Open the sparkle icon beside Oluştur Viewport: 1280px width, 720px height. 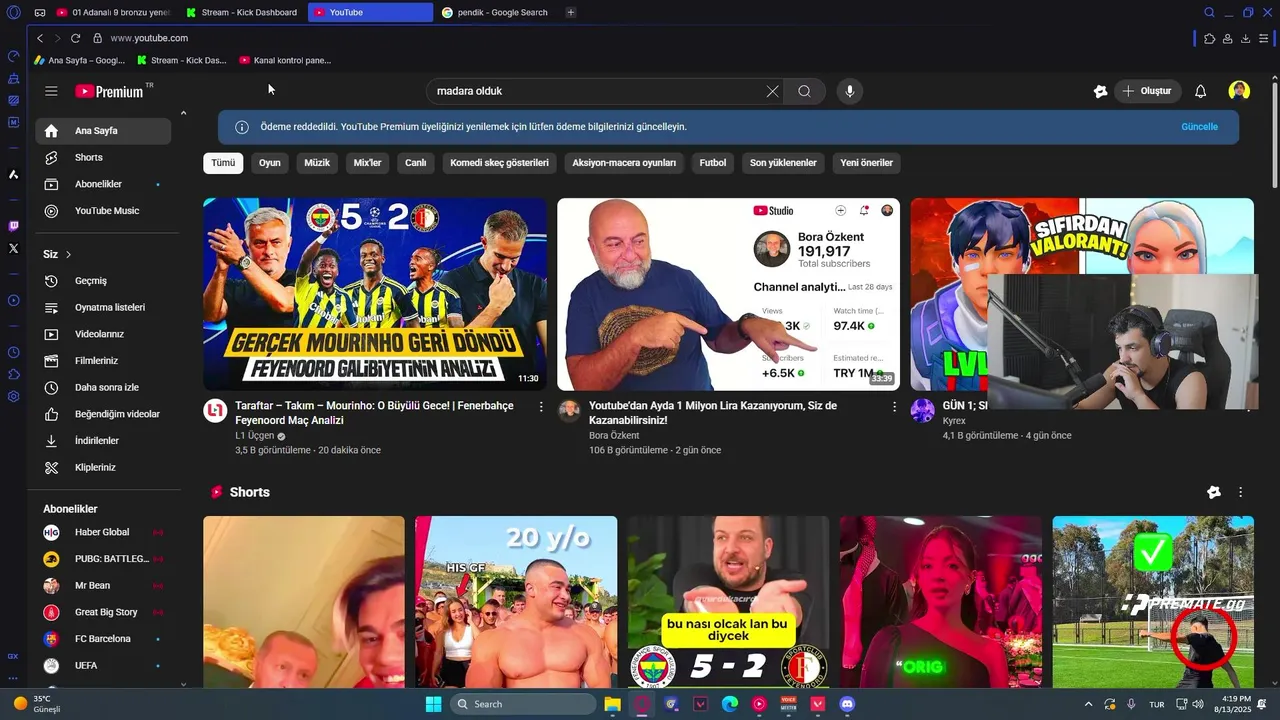coord(1100,91)
